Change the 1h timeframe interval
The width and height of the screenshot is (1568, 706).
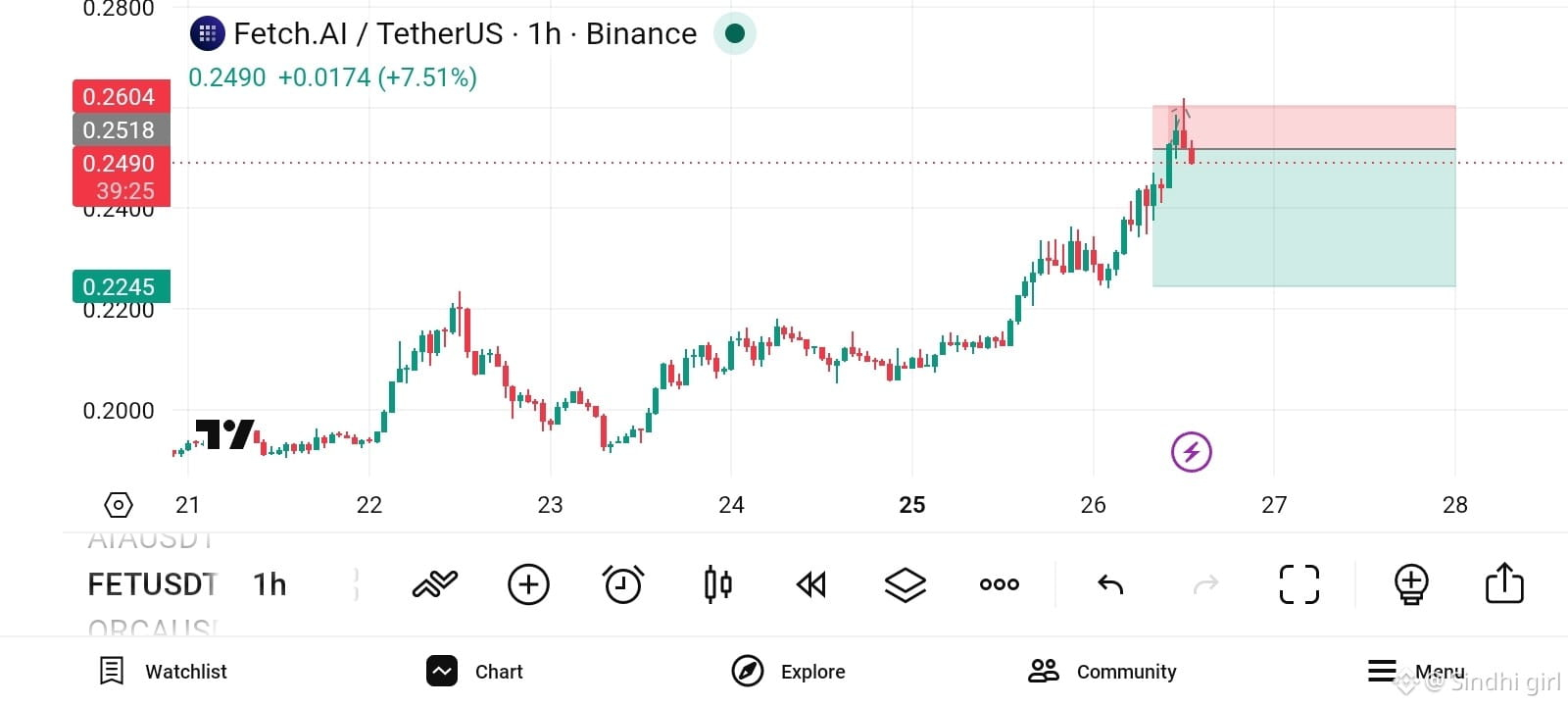click(x=269, y=584)
